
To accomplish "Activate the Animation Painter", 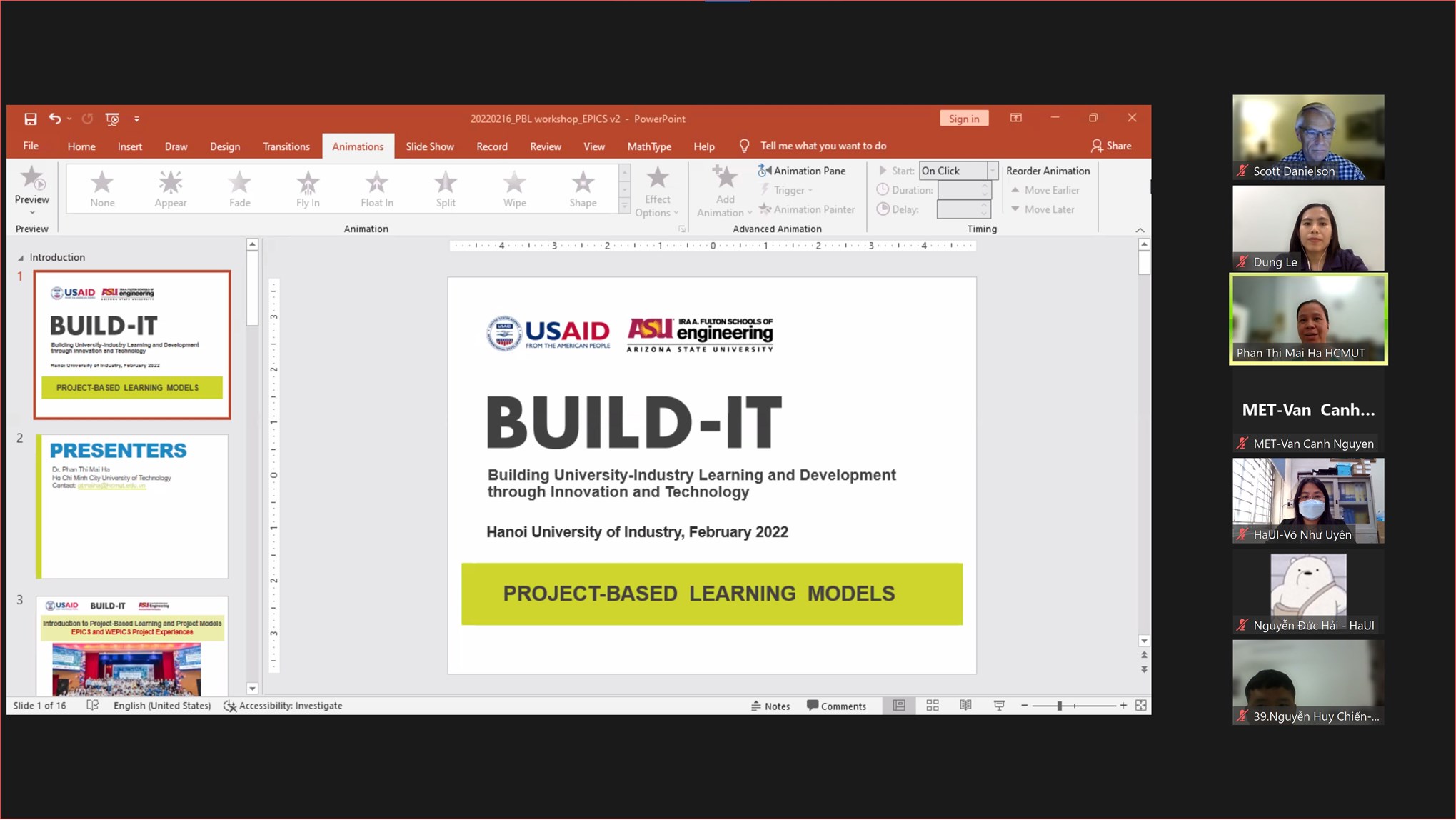I will point(808,209).
